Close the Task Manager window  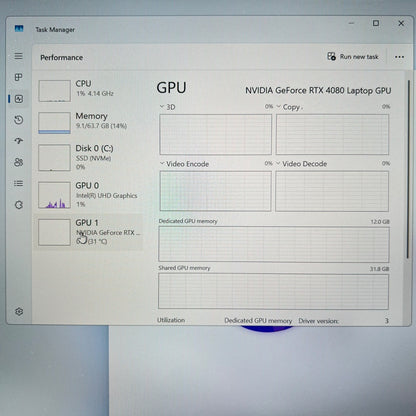(x=401, y=23)
